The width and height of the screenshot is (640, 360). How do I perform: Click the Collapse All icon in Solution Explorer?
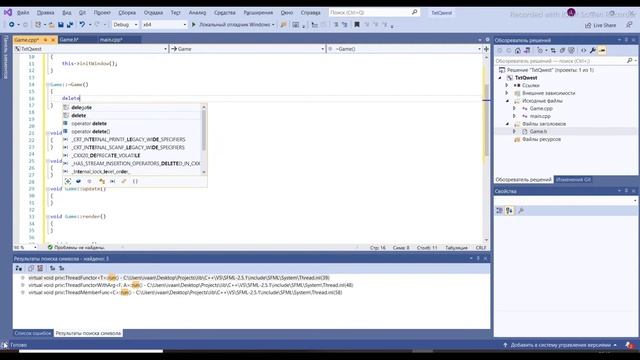point(562,51)
